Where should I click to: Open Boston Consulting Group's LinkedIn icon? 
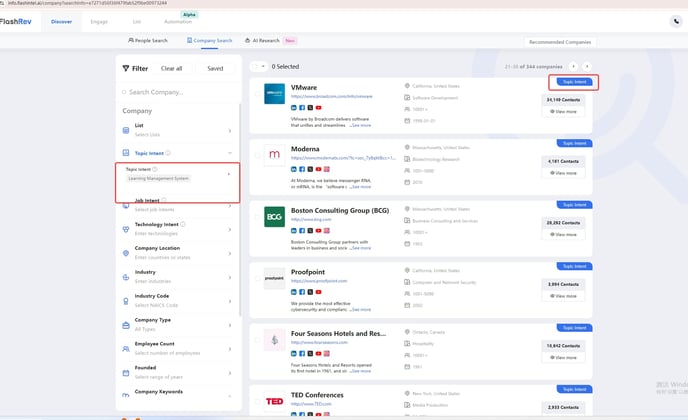[294, 230]
